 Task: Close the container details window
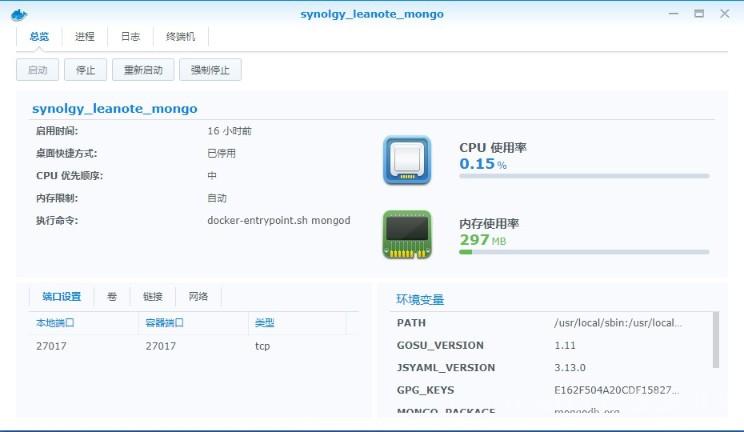725,14
